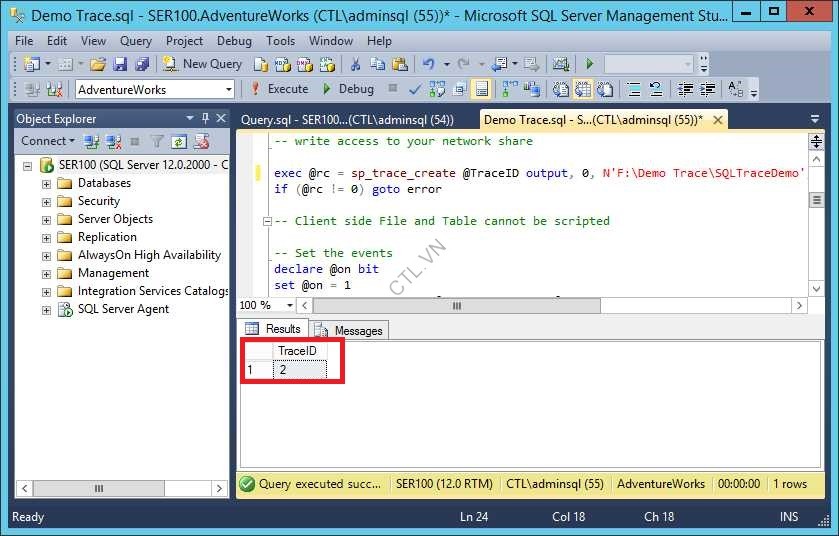Image resolution: width=839 pixels, height=536 pixels.
Task: Refresh the Object Explorer tree
Action: [x=179, y=142]
